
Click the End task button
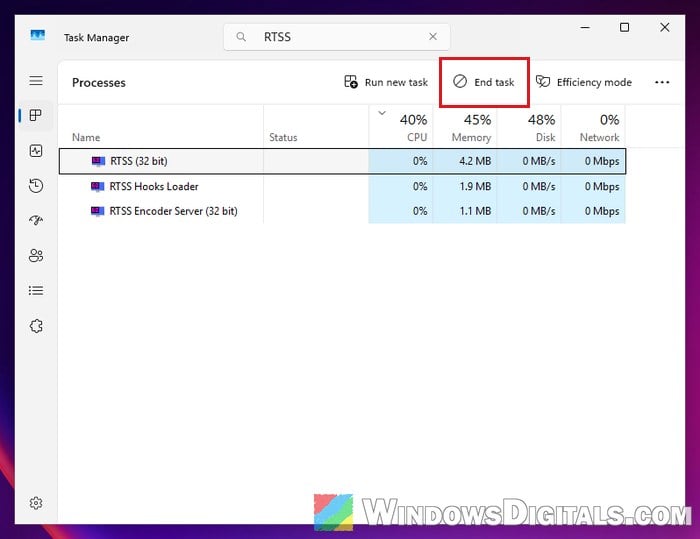tap(484, 82)
